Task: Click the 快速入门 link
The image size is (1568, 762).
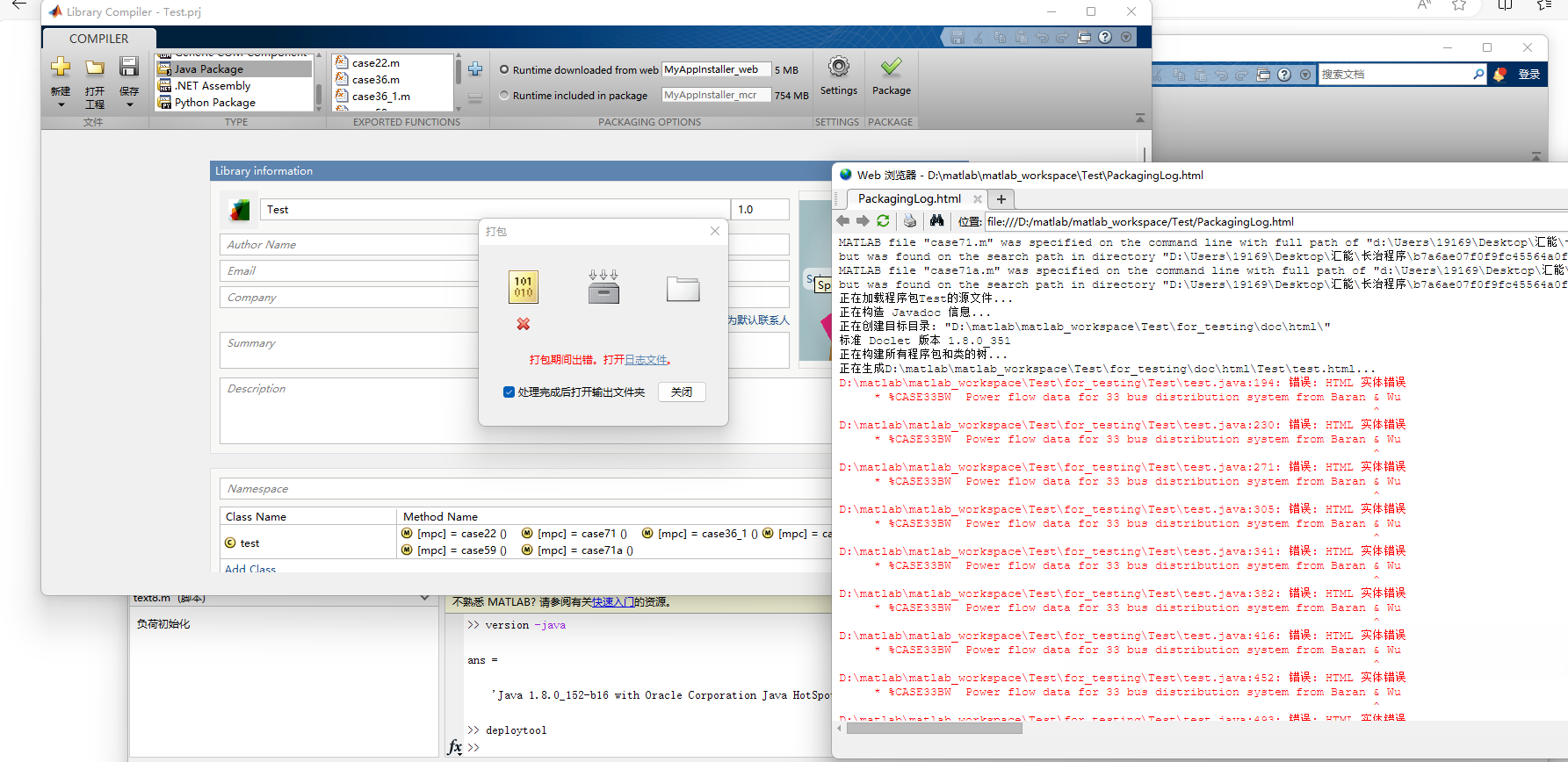Action: (x=613, y=602)
